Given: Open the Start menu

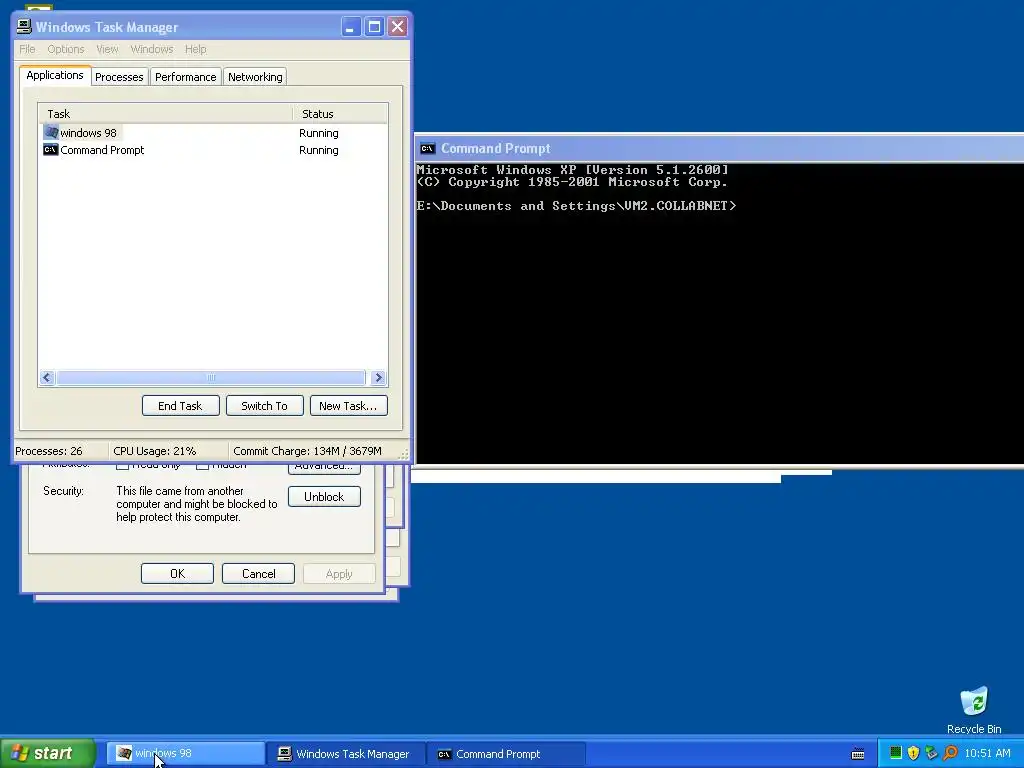Looking at the screenshot, I should click(48, 753).
